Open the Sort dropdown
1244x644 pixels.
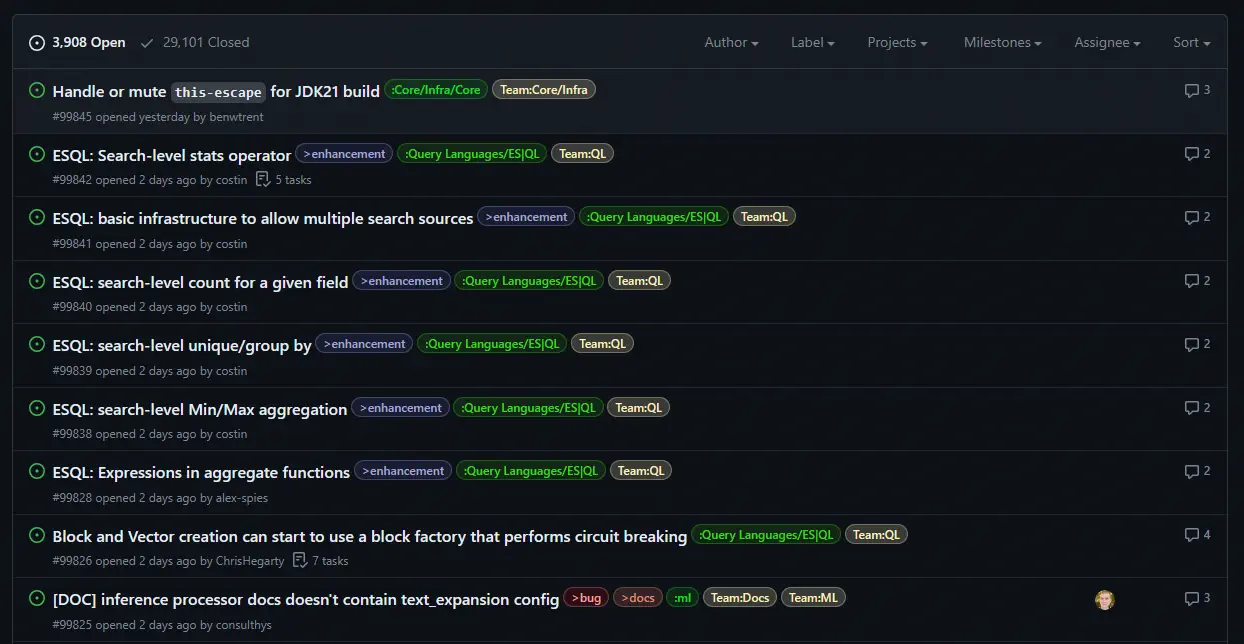1191,42
